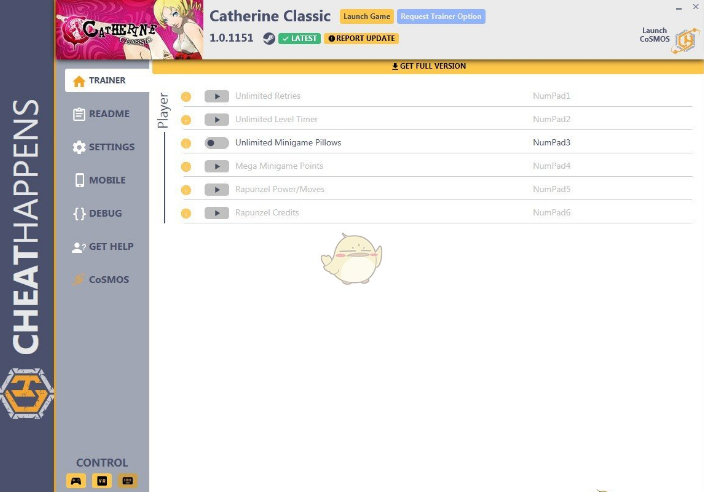Open the MOBILE section

pyautogui.click(x=100, y=180)
